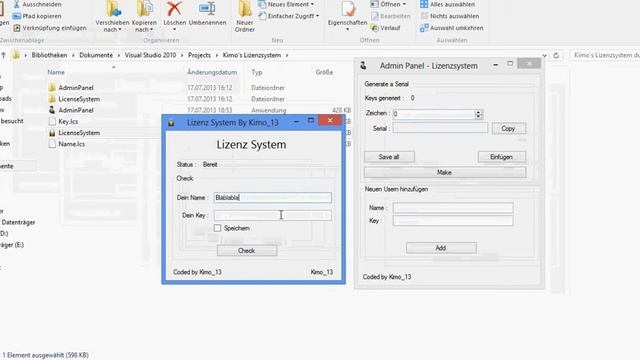This screenshot has height=360, width=640.
Task: Expand the address bar history dropdown
Action: [544, 56]
